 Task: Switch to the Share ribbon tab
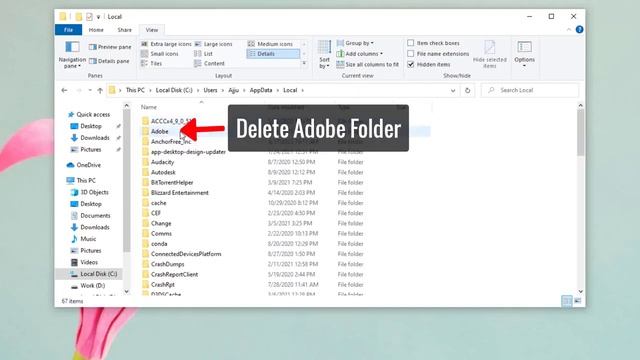click(x=124, y=30)
